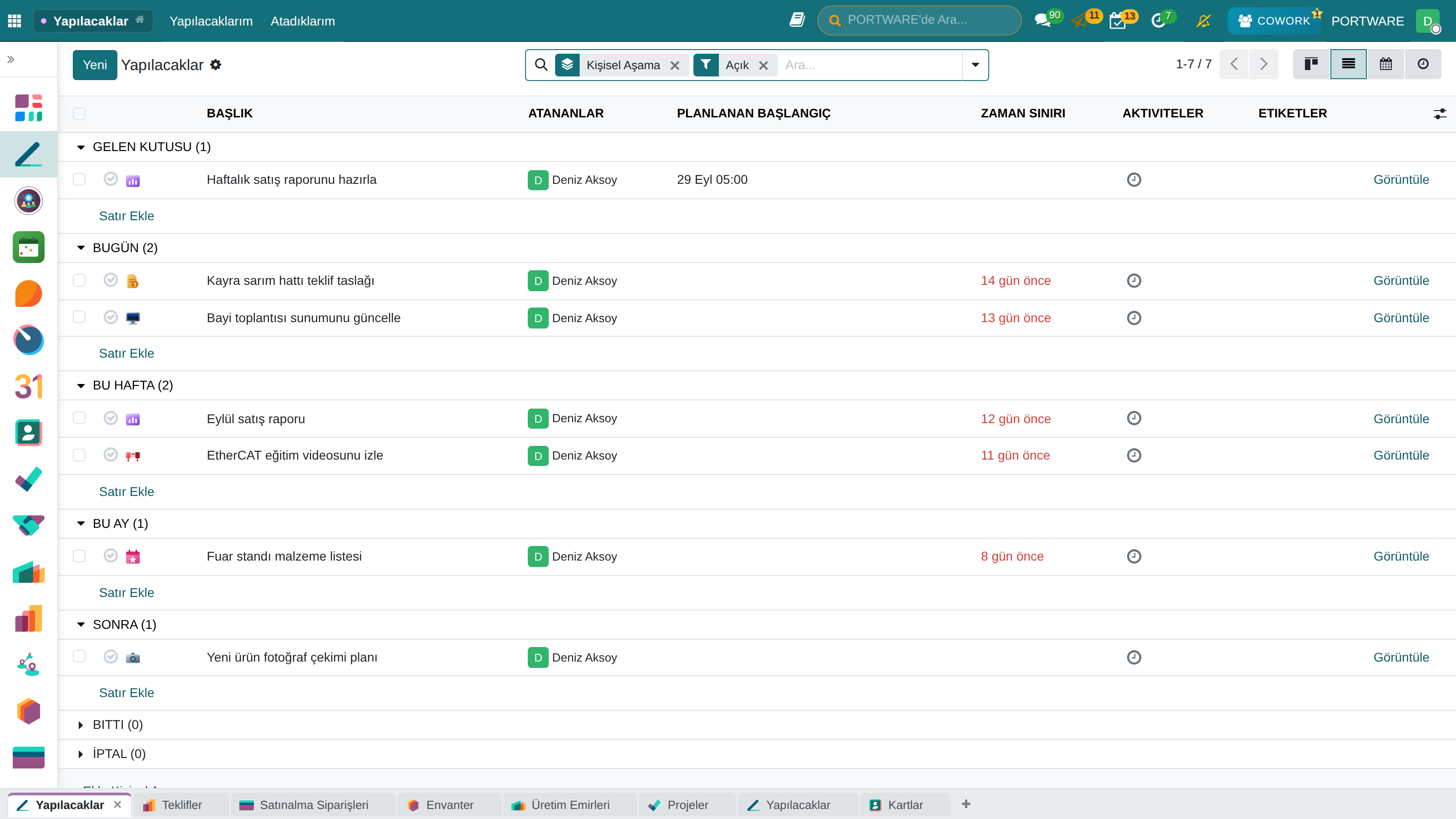Click the Yeni button
The width and height of the screenshot is (1456, 819).
(94, 65)
